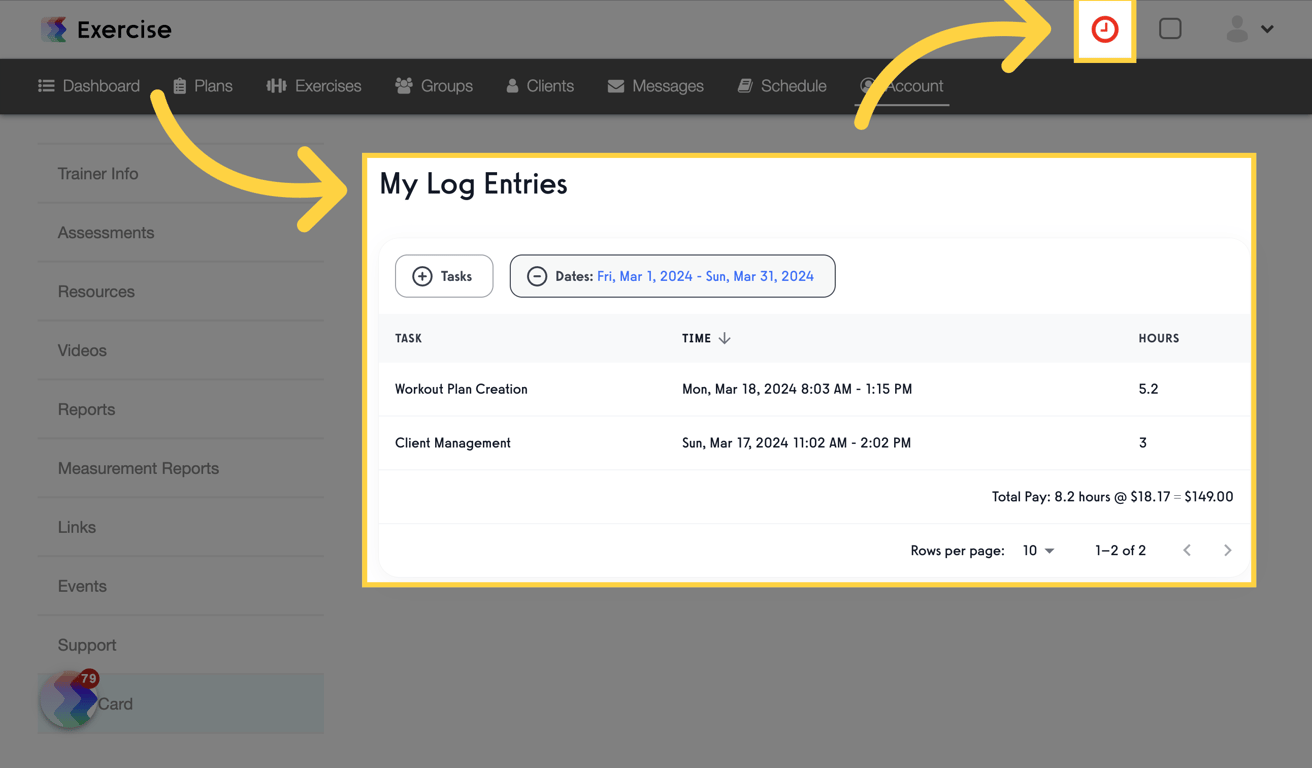Open the user profile menu
1312x768 pixels.
pos(1249,29)
